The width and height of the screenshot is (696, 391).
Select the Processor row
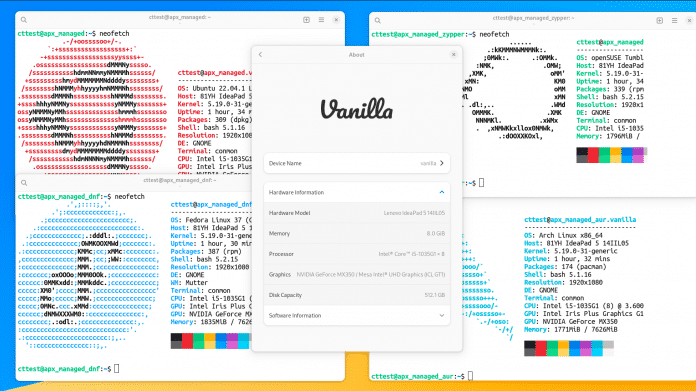[x=356, y=254]
